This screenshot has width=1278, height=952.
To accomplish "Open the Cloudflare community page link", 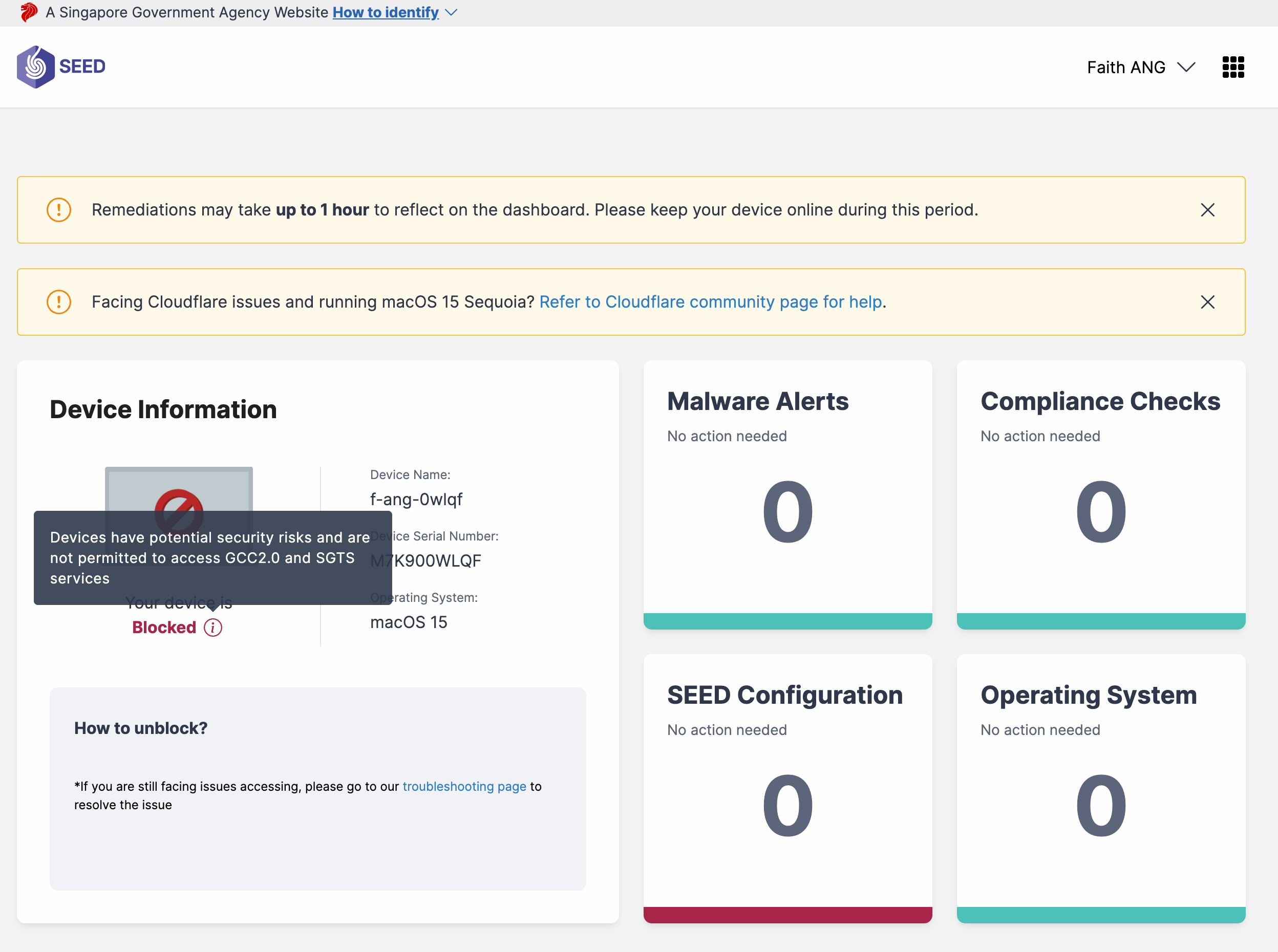I will (x=711, y=301).
